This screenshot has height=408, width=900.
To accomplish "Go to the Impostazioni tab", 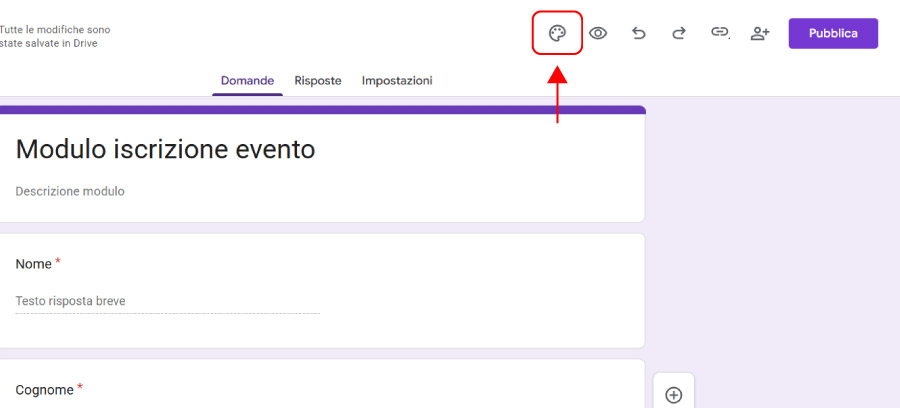I will coord(397,81).
